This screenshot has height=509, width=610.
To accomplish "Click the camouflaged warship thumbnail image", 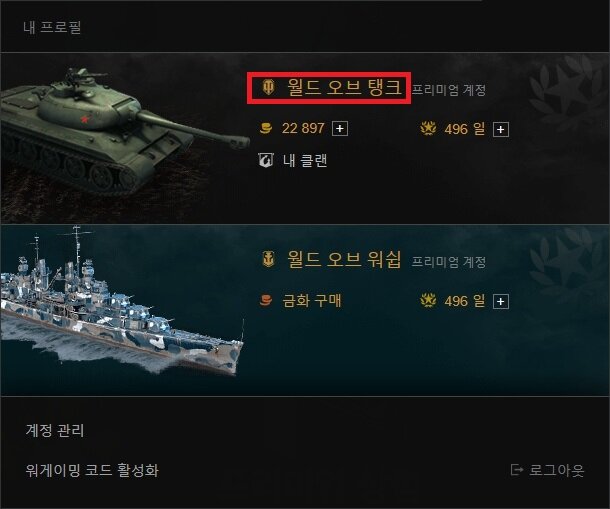I will (x=121, y=302).
